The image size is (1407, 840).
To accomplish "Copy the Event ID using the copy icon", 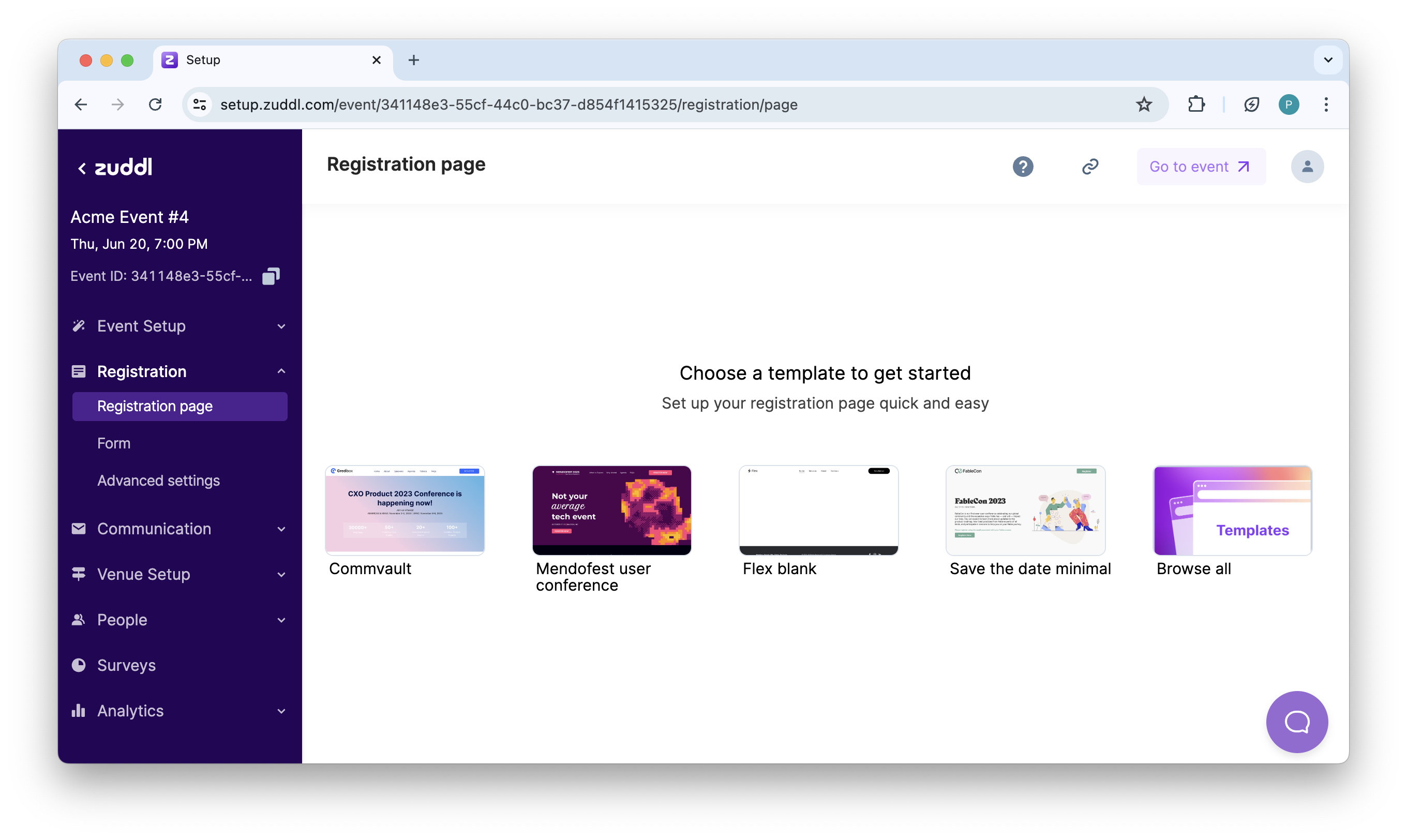I will point(271,276).
